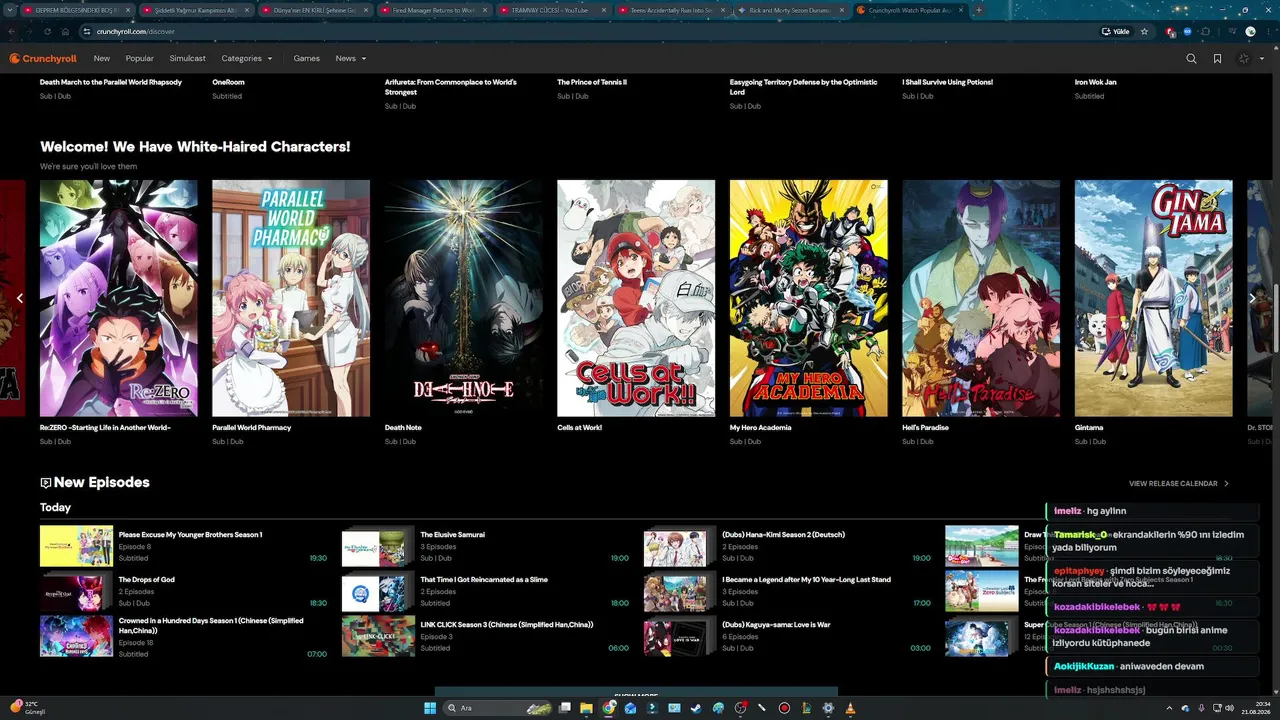Go to the Crunchyroll logo home

(43, 59)
